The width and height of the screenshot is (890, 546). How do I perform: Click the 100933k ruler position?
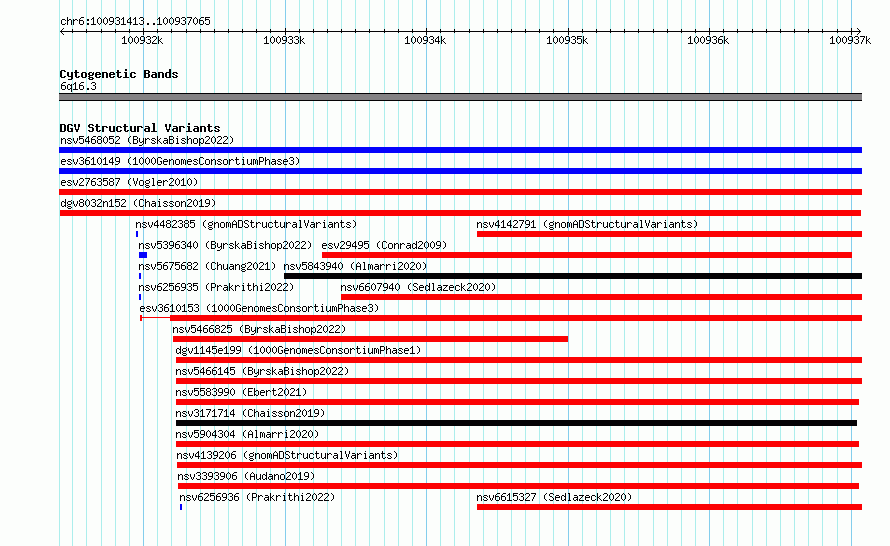[x=284, y=40]
